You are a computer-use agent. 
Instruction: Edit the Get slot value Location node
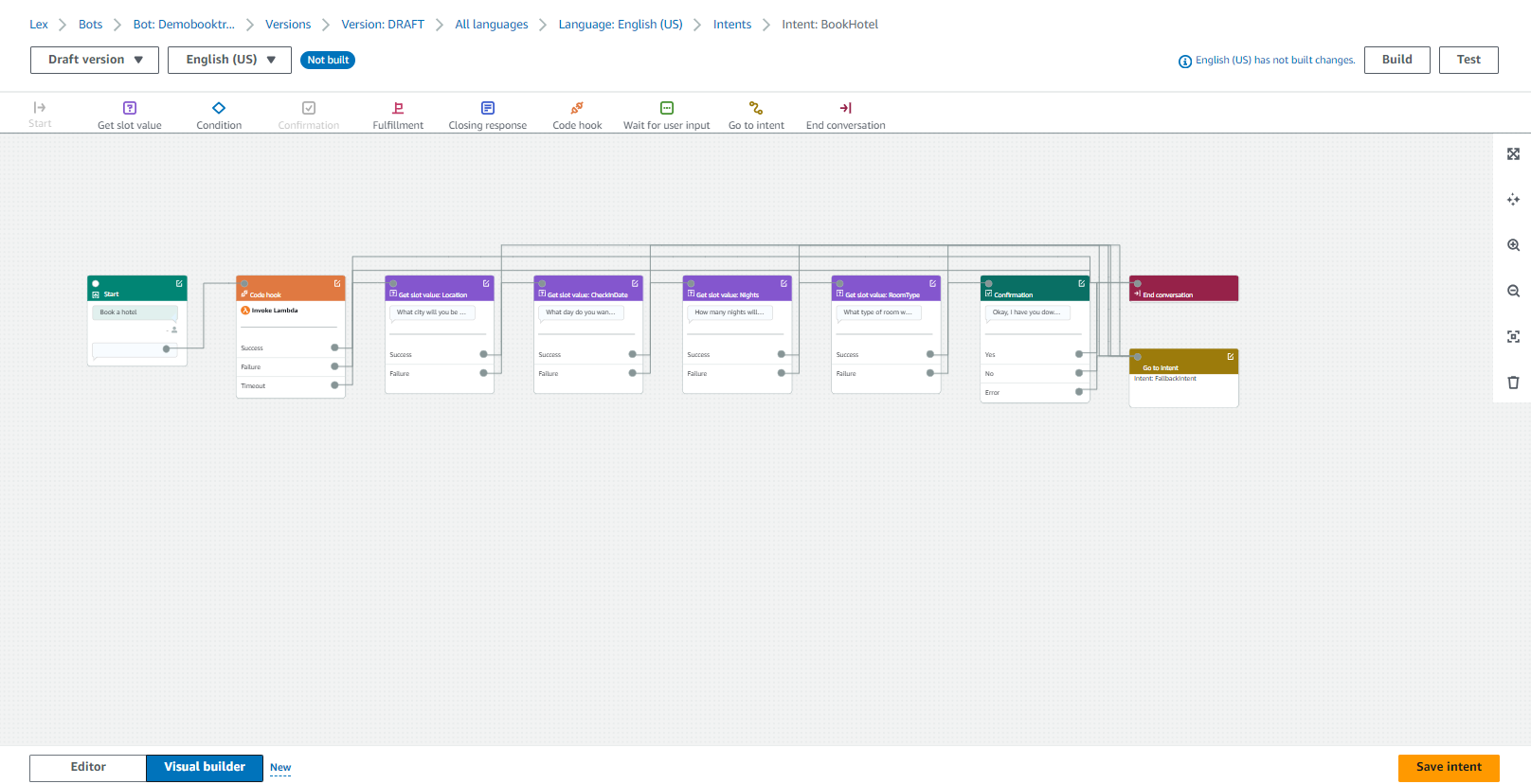tap(486, 283)
